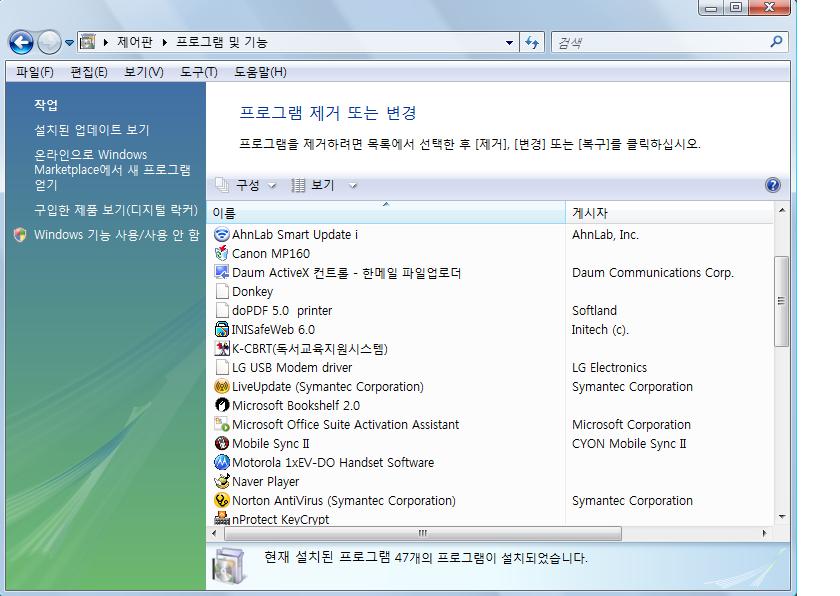Click the LG USB Modem driver icon
Image resolution: width=840 pixels, height=596 pixels.
tap(221, 367)
